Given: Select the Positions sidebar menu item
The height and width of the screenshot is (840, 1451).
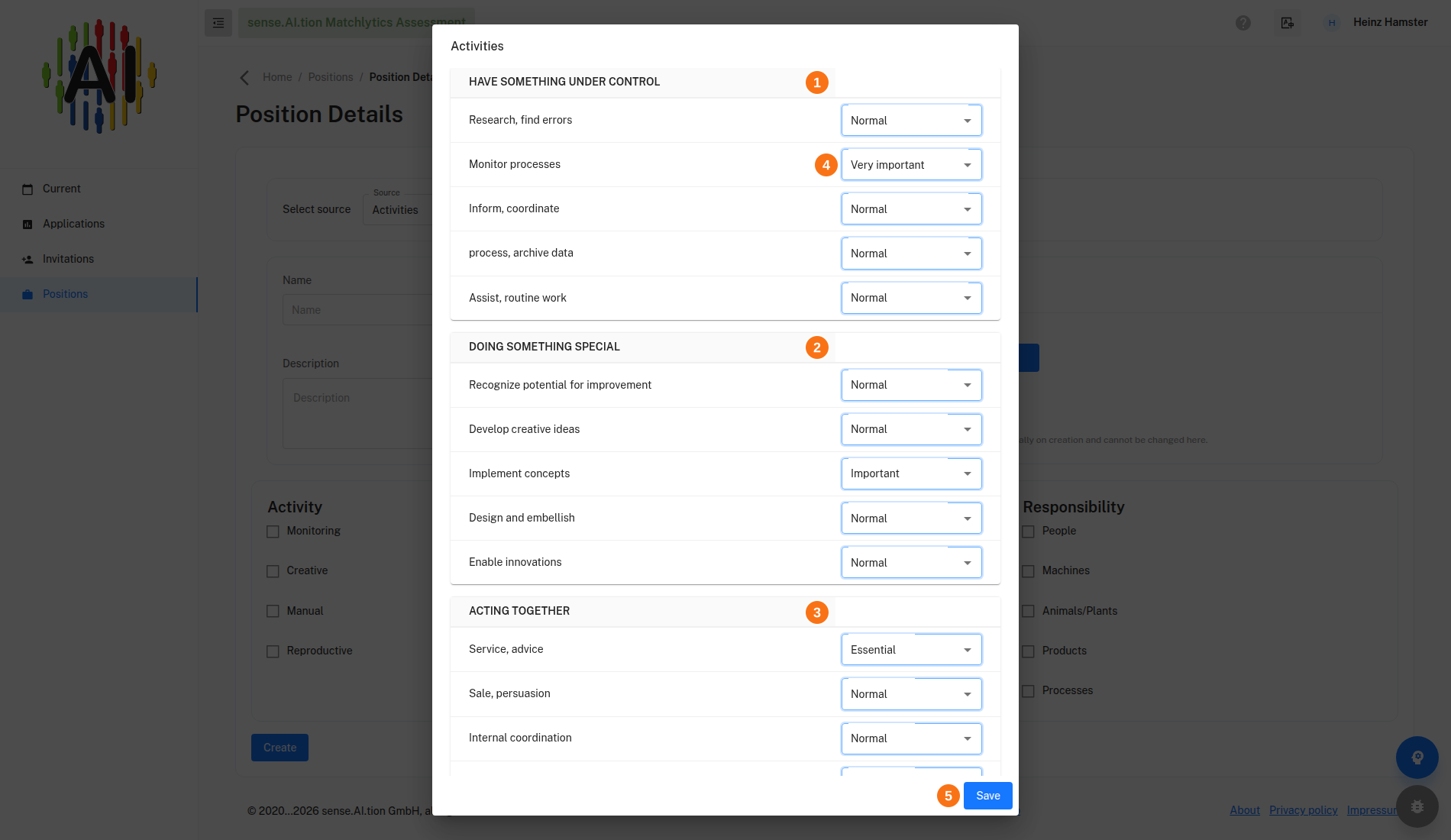Looking at the screenshot, I should (x=99, y=294).
